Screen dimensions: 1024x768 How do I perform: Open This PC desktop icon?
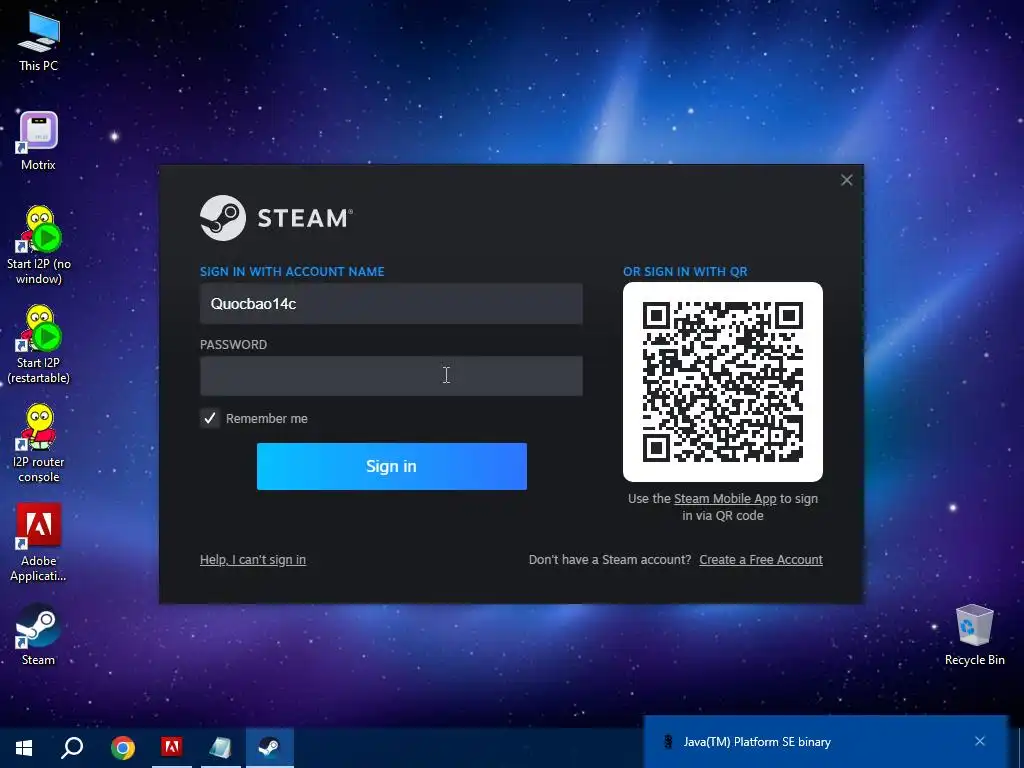pos(39,40)
